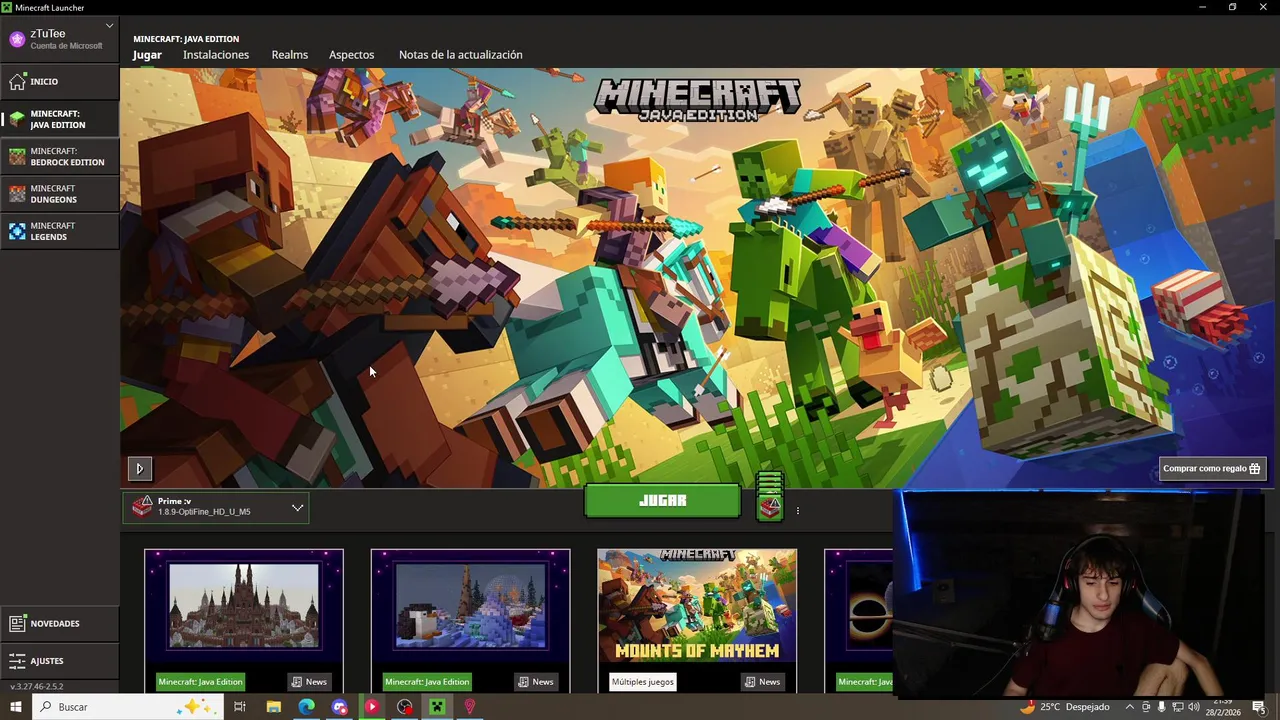Open Windows notification center
Screen dimensions: 1280x720
pyautogui.click(x=1259, y=707)
